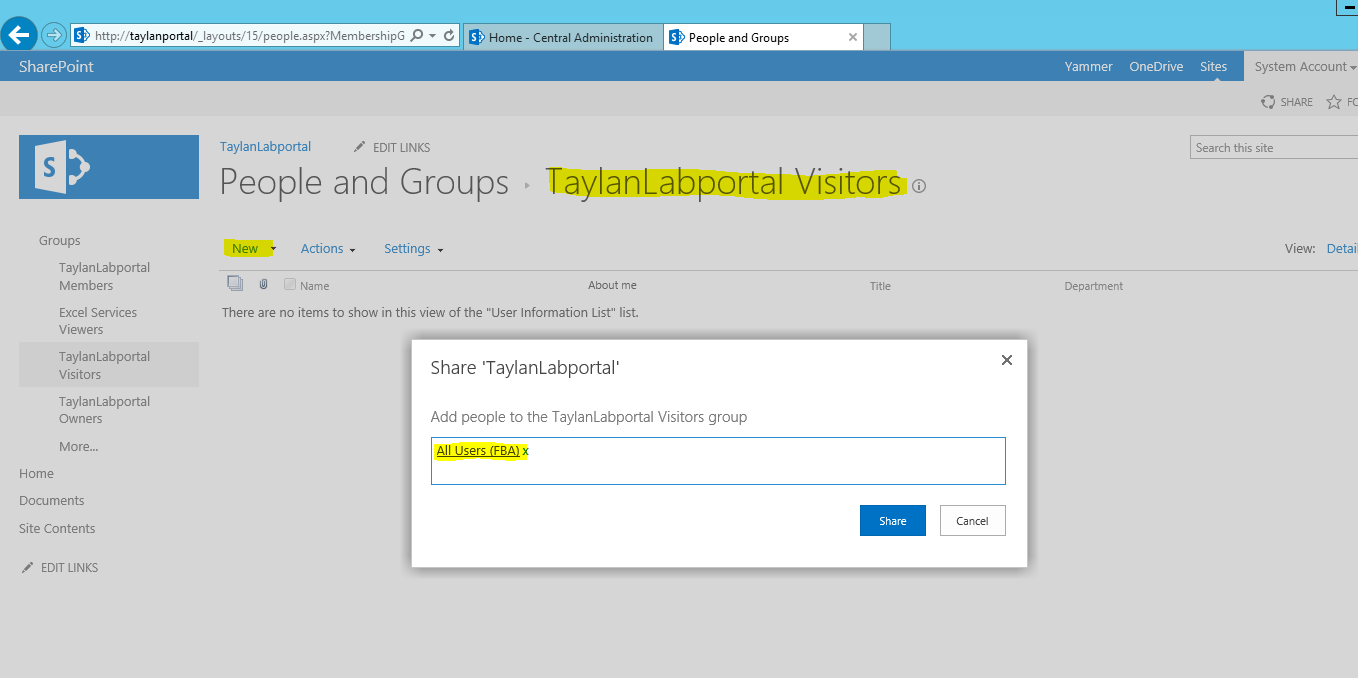Open TaylanLabportal Members group
This screenshot has height=678, width=1358.
[104, 277]
